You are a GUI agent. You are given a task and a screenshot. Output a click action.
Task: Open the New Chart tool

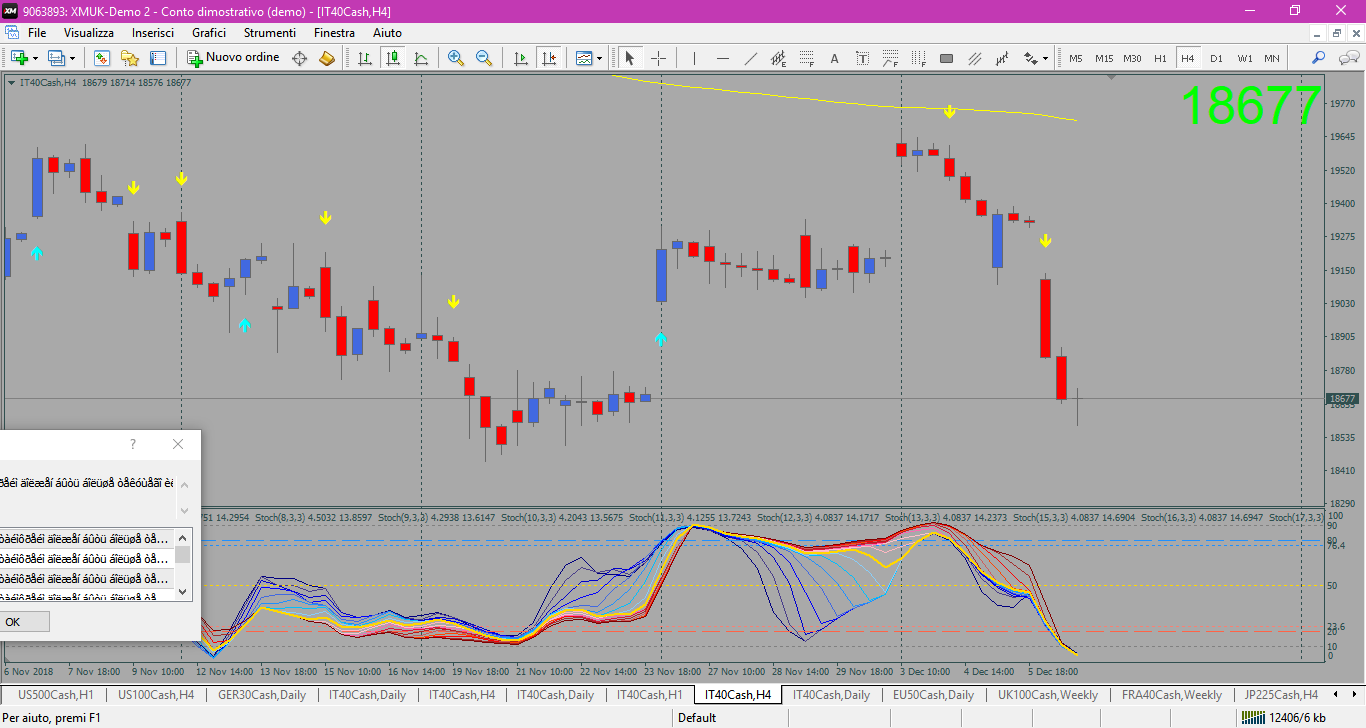point(19,58)
